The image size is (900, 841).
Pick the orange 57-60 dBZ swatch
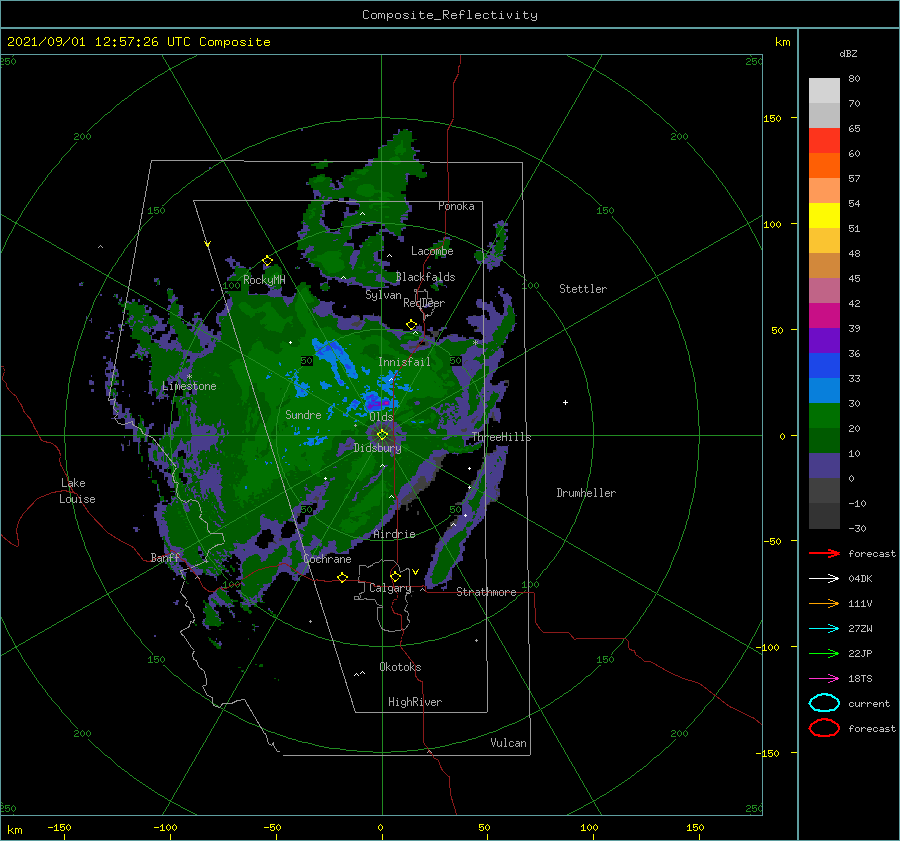click(x=824, y=165)
